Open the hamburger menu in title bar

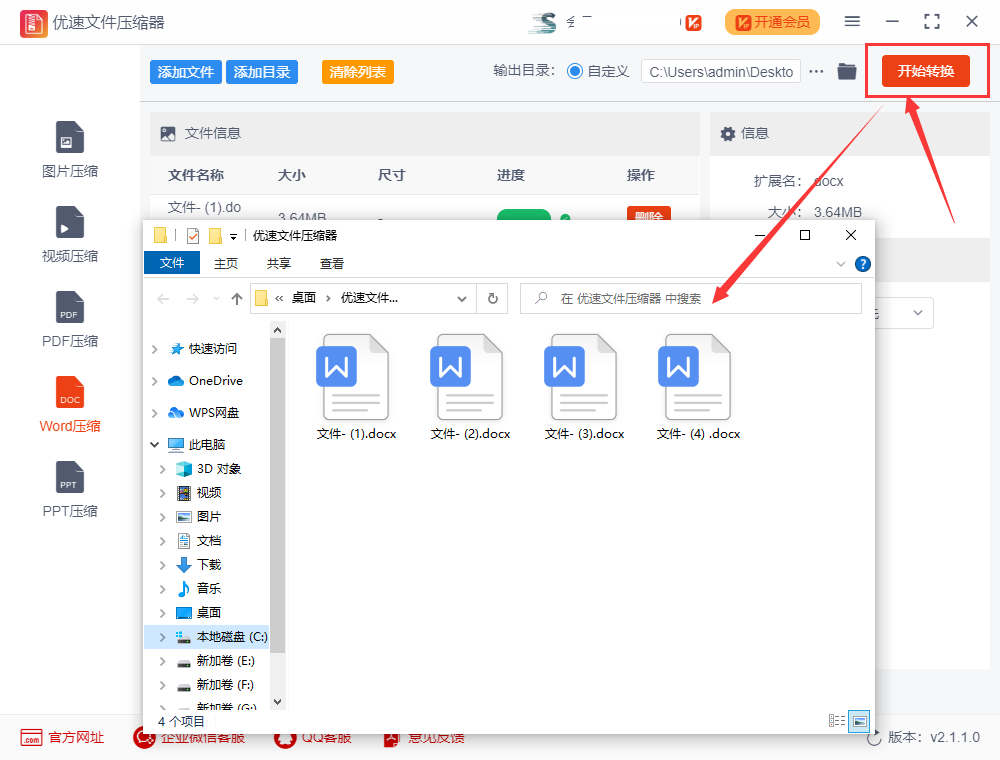852,22
